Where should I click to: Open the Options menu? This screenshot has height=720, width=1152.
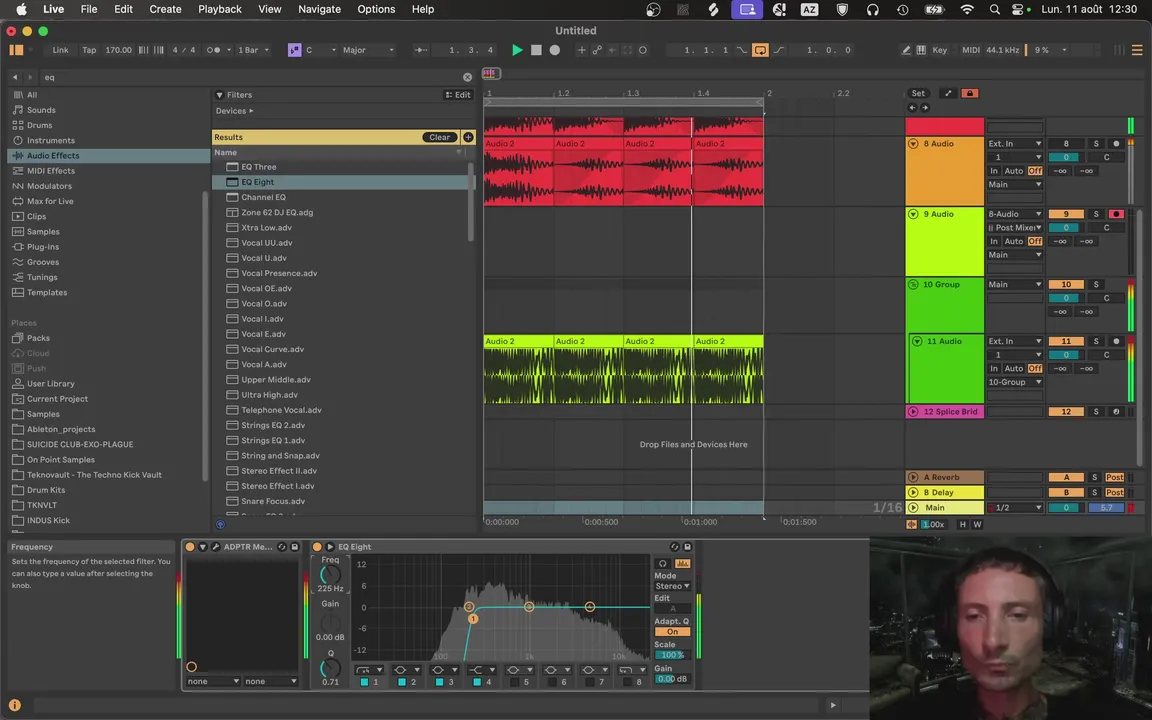(376, 9)
